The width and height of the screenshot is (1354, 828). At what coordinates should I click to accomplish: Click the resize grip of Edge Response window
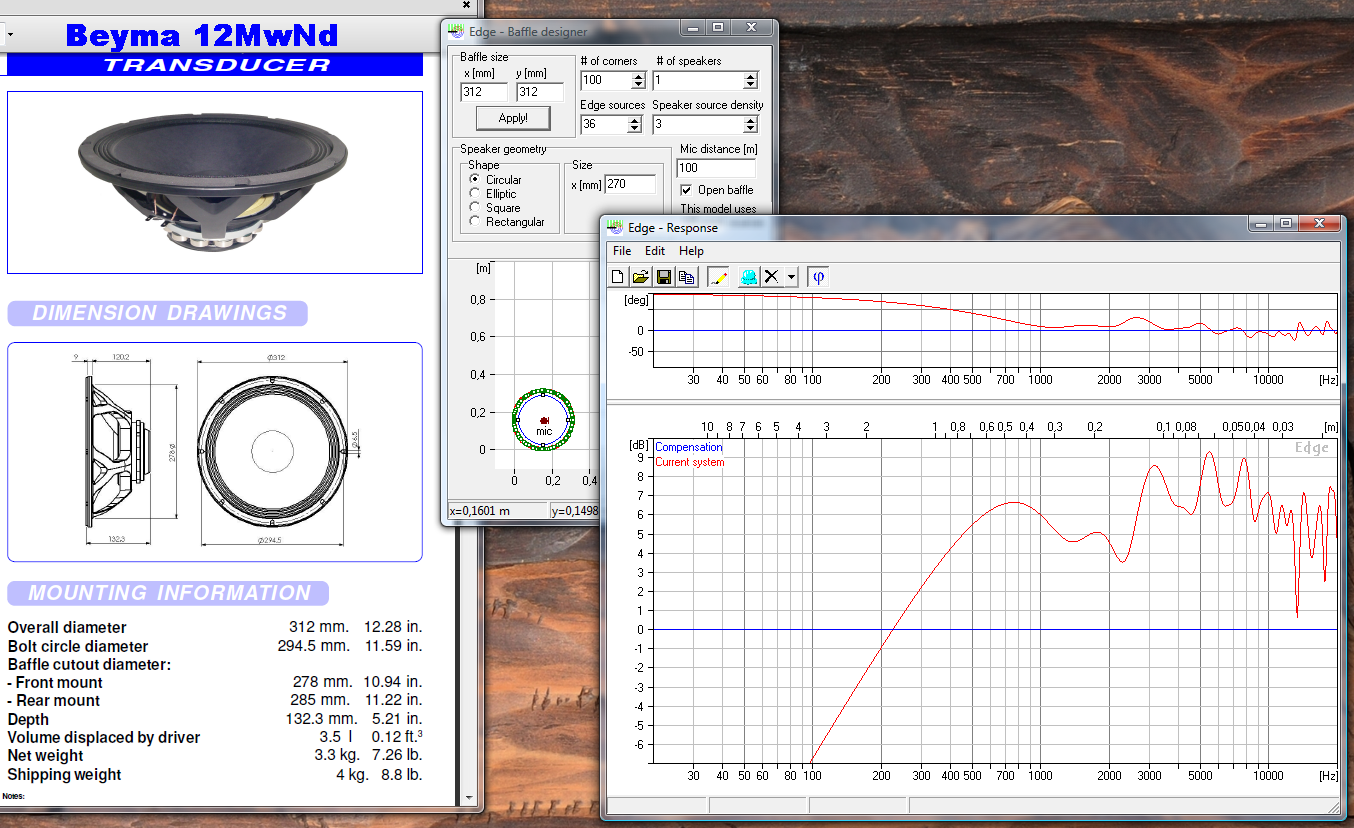point(1332,806)
